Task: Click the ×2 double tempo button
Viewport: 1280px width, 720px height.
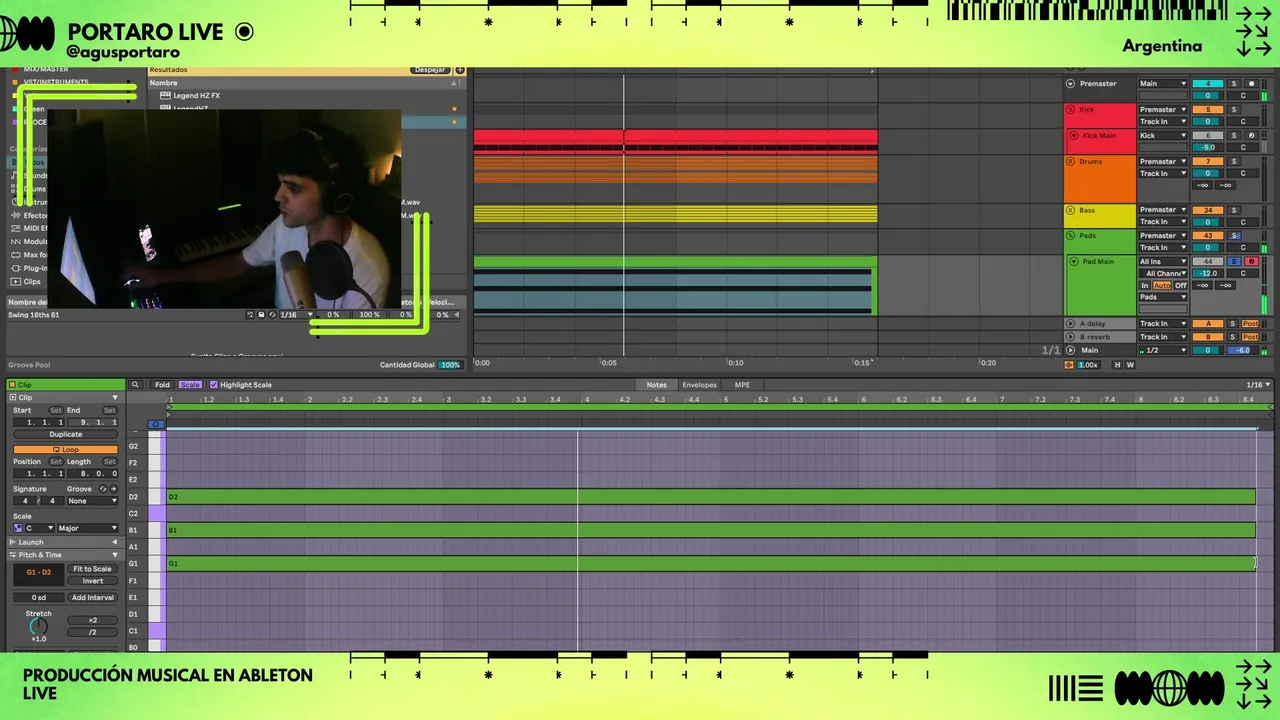Action: [92, 620]
